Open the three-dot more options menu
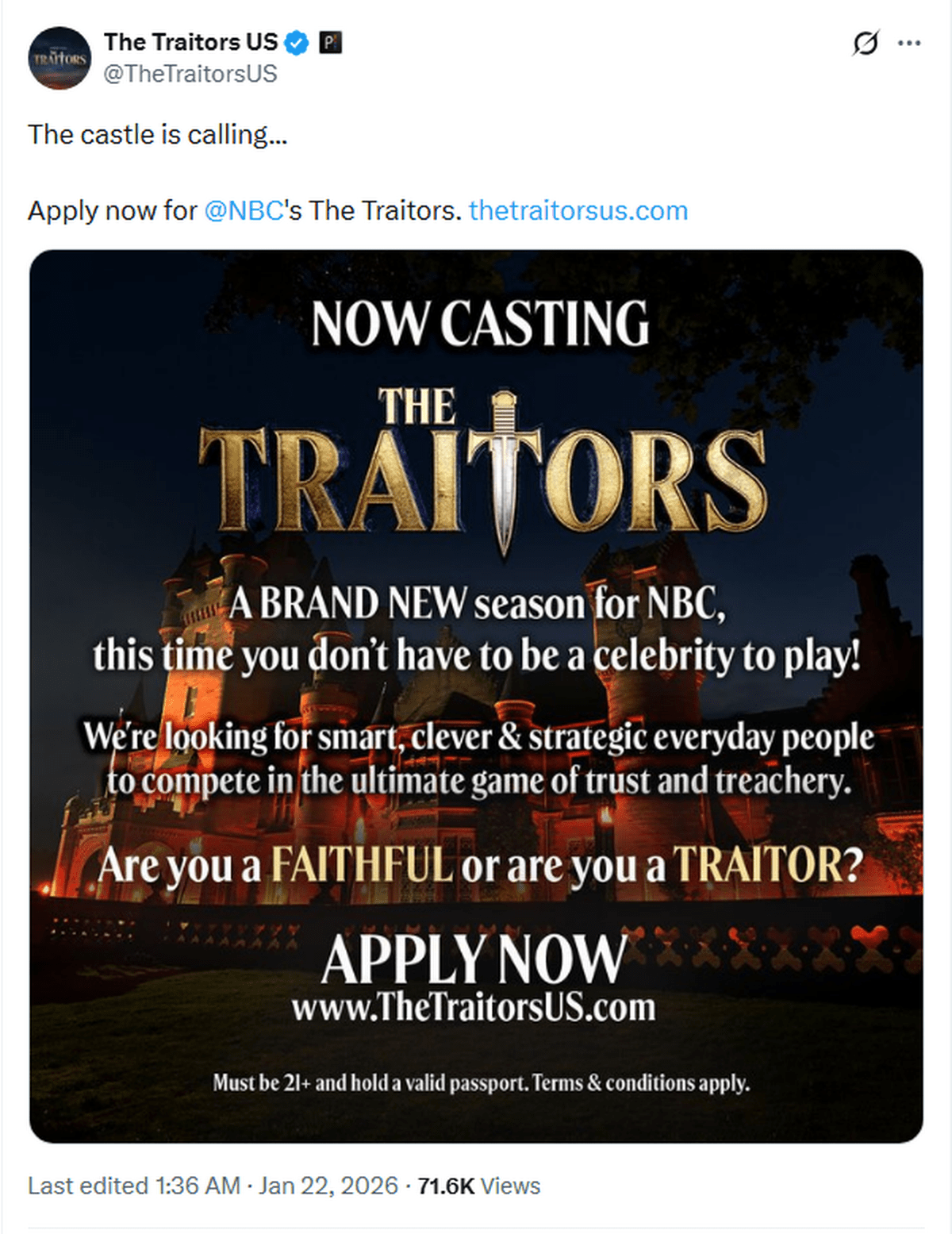The width and height of the screenshot is (952, 1234). point(909,43)
